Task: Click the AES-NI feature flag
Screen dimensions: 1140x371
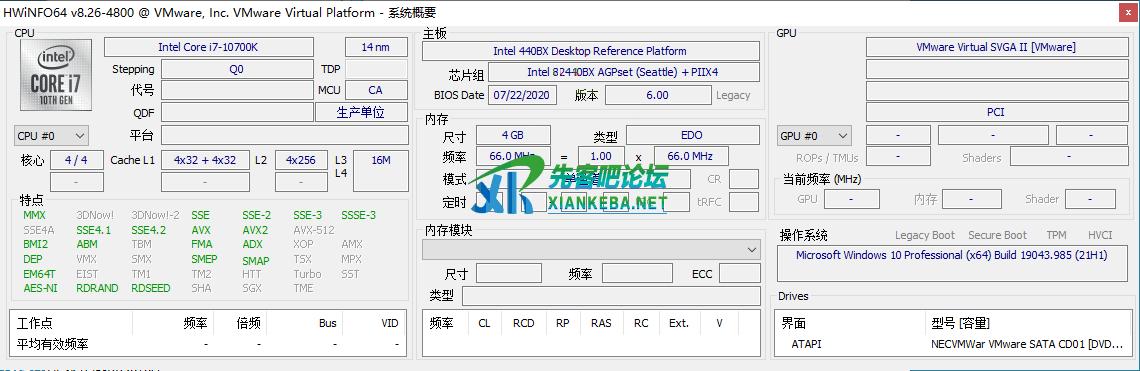Action: 40,288
